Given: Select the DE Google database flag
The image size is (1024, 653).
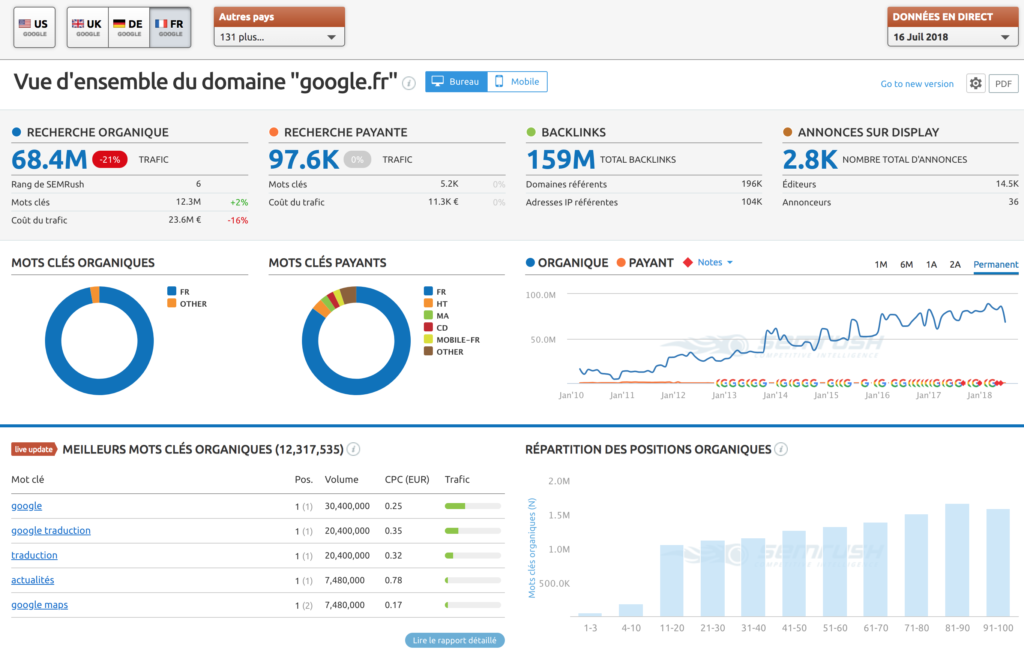Looking at the screenshot, I should tap(128, 27).
